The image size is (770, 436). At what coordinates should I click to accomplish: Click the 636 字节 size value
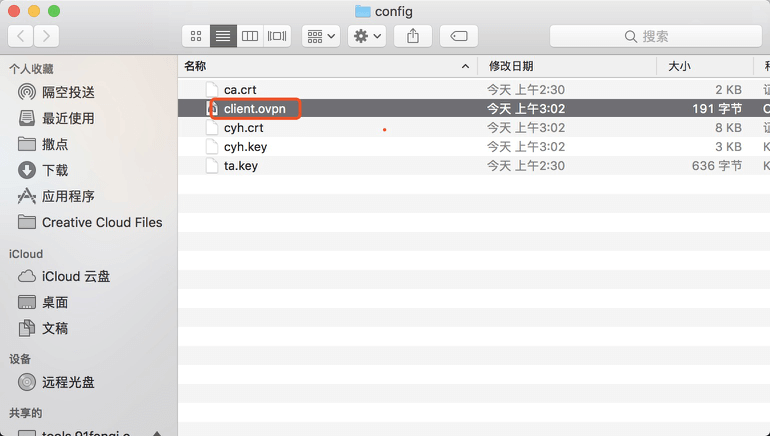click(716, 165)
